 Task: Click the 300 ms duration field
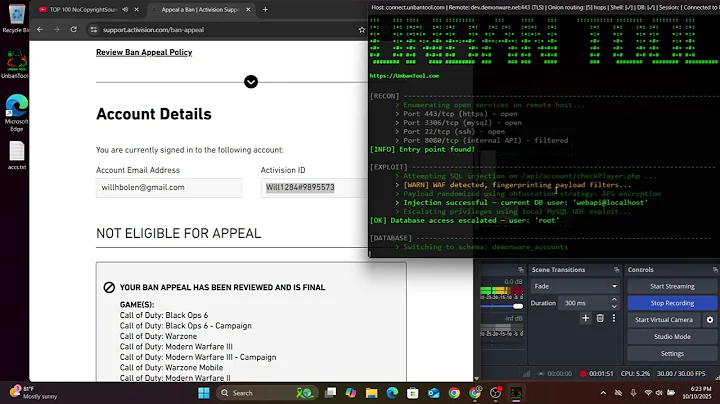pyautogui.click(x=584, y=303)
